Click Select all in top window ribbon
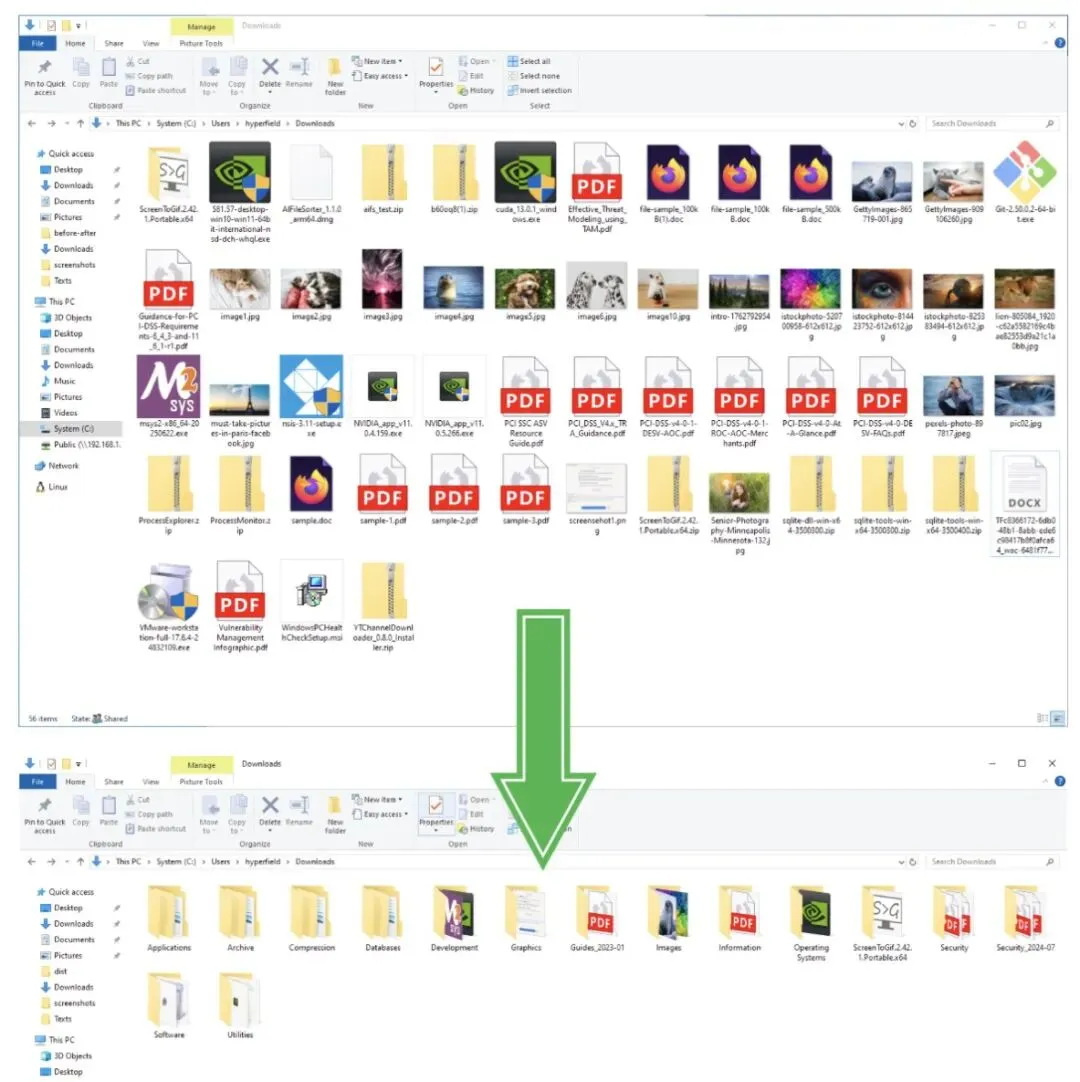Image resolution: width=1080 pixels, height=1082 pixels. tap(529, 61)
